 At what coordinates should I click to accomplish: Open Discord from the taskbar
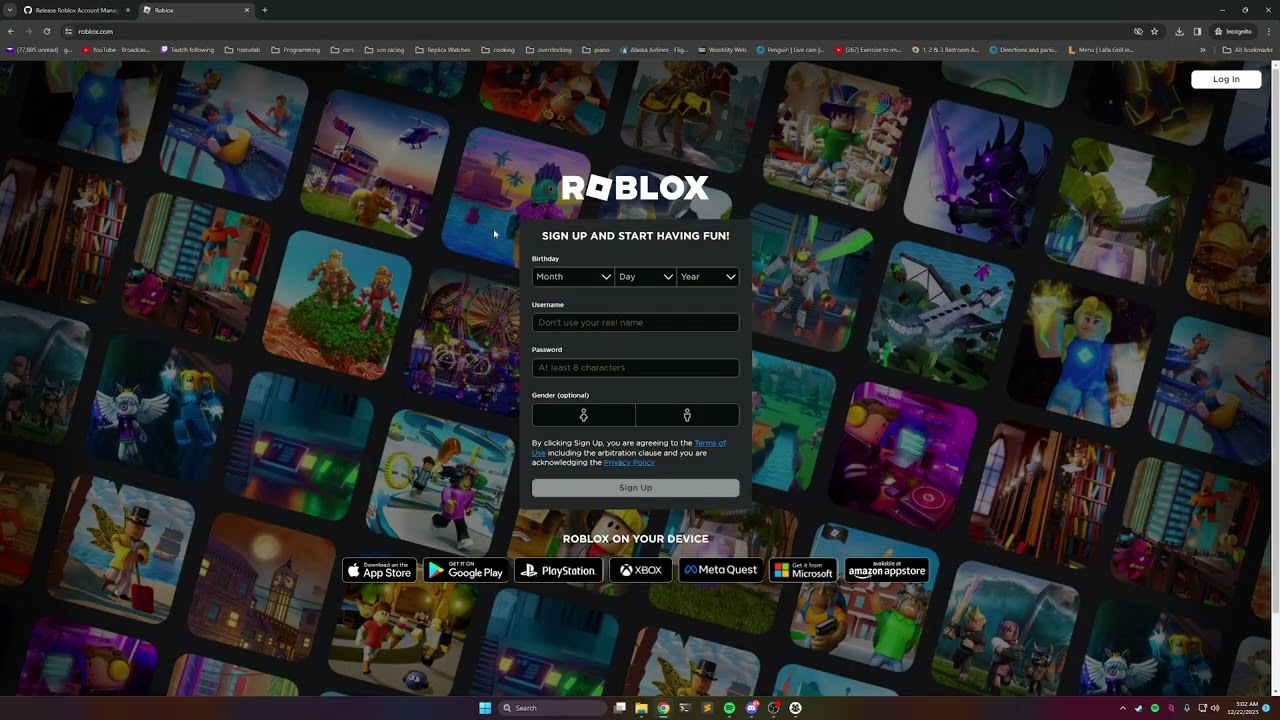pos(751,708)
